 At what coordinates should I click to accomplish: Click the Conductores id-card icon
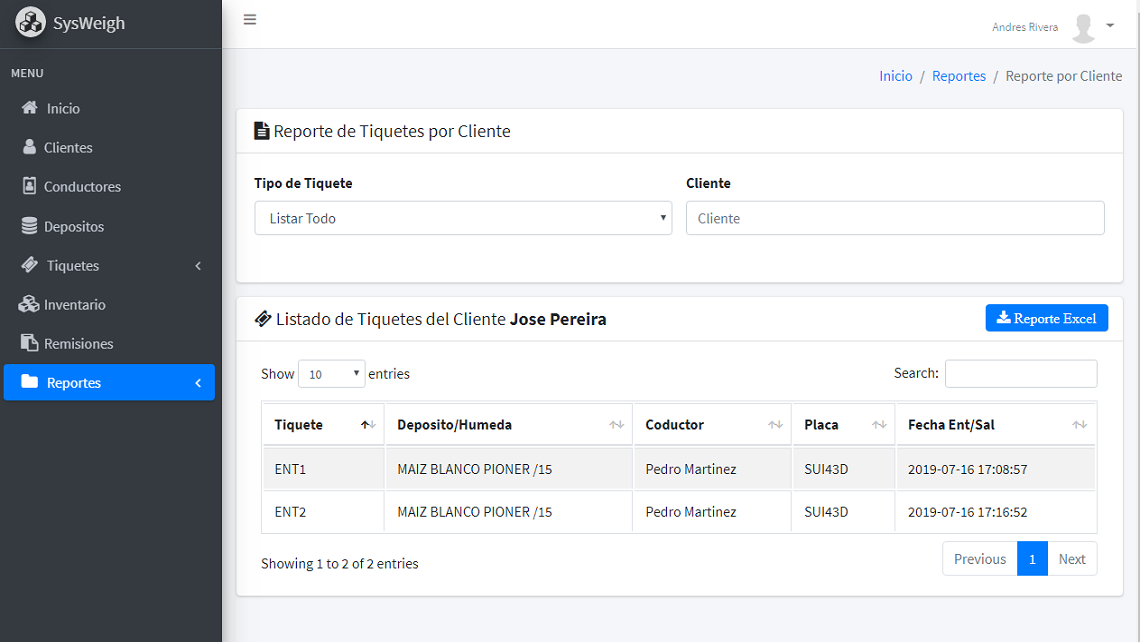point(29,186)
